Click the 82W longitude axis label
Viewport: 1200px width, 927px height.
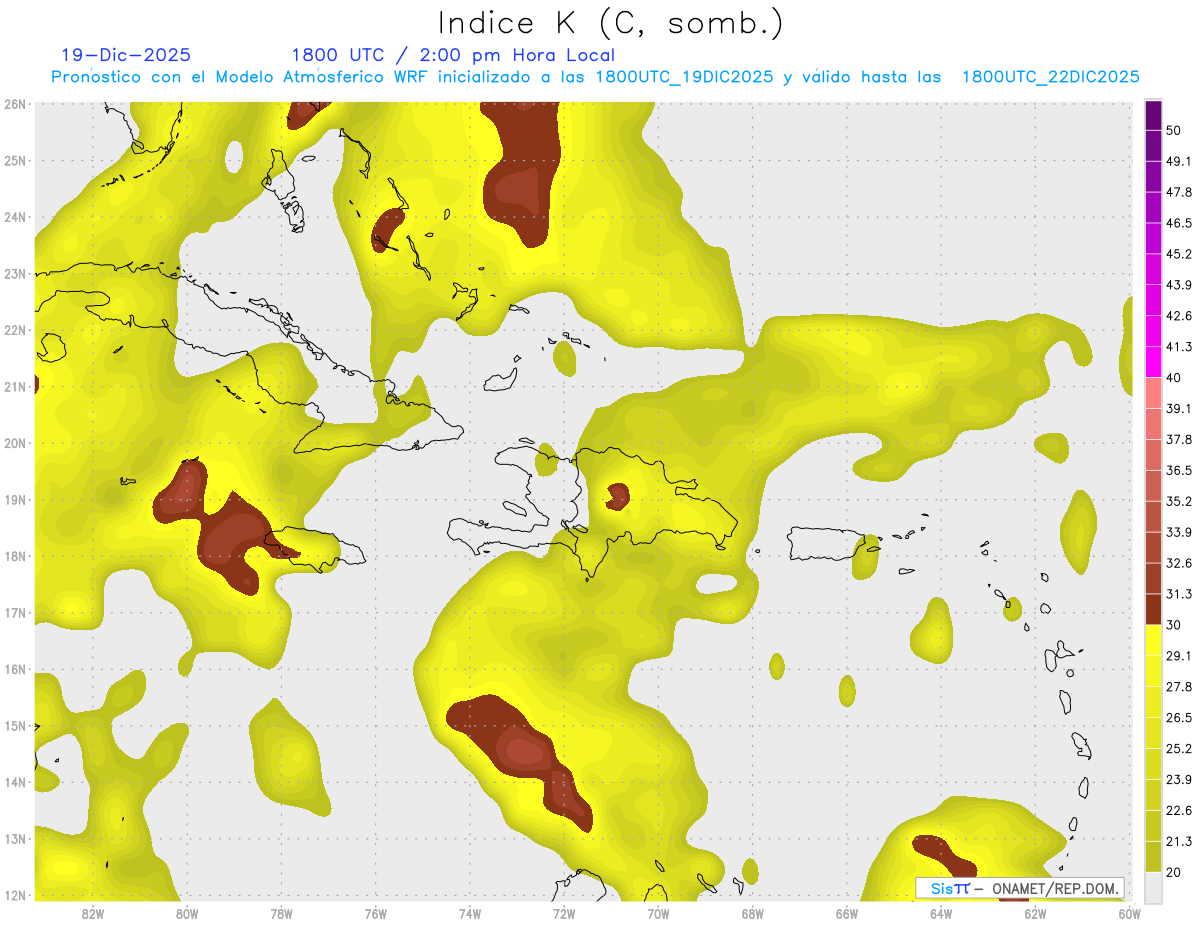(93, 913)
